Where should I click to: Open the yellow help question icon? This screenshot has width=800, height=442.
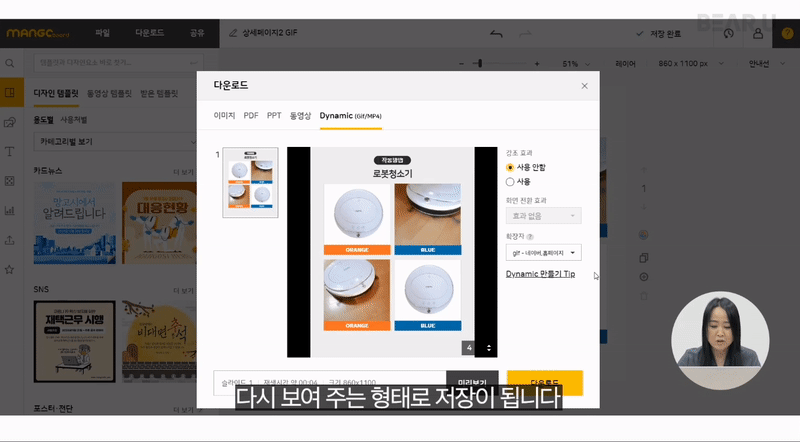pyautogui.click(x=787, y=33)
